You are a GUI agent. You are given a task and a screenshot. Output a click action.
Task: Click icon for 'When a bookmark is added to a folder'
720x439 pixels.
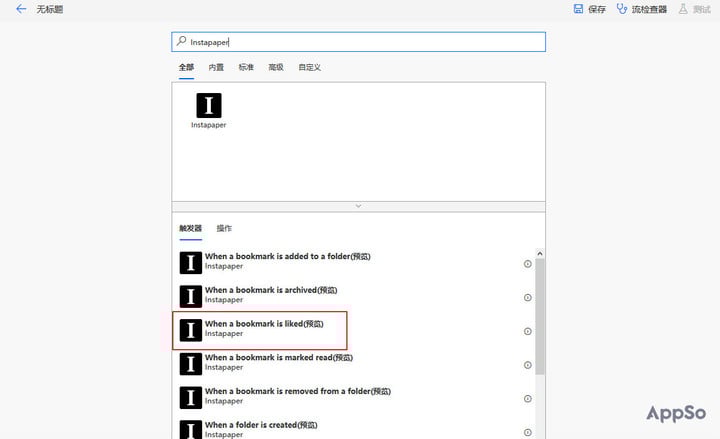(191, 263)
